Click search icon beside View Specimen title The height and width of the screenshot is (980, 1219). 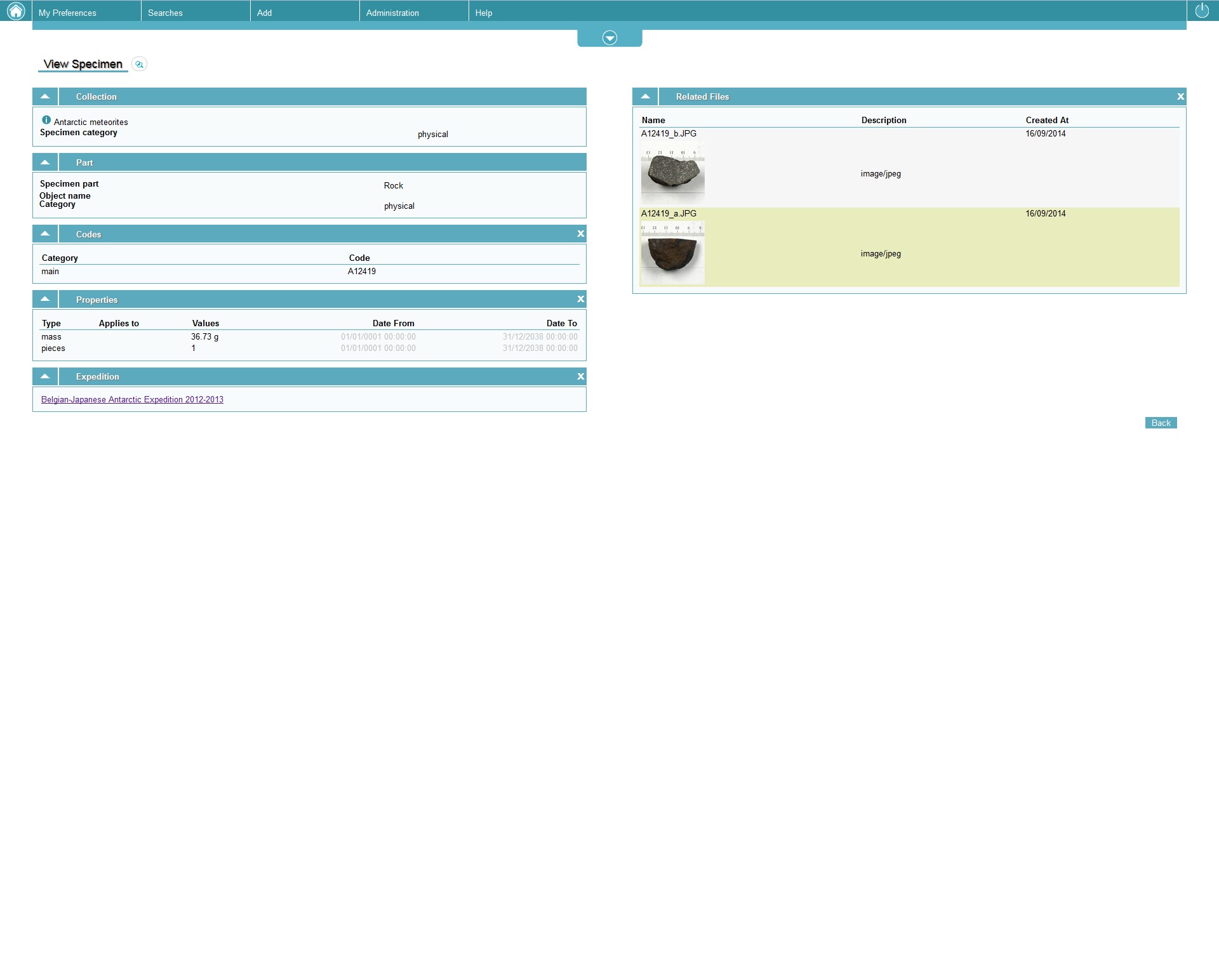pos(139,64)
